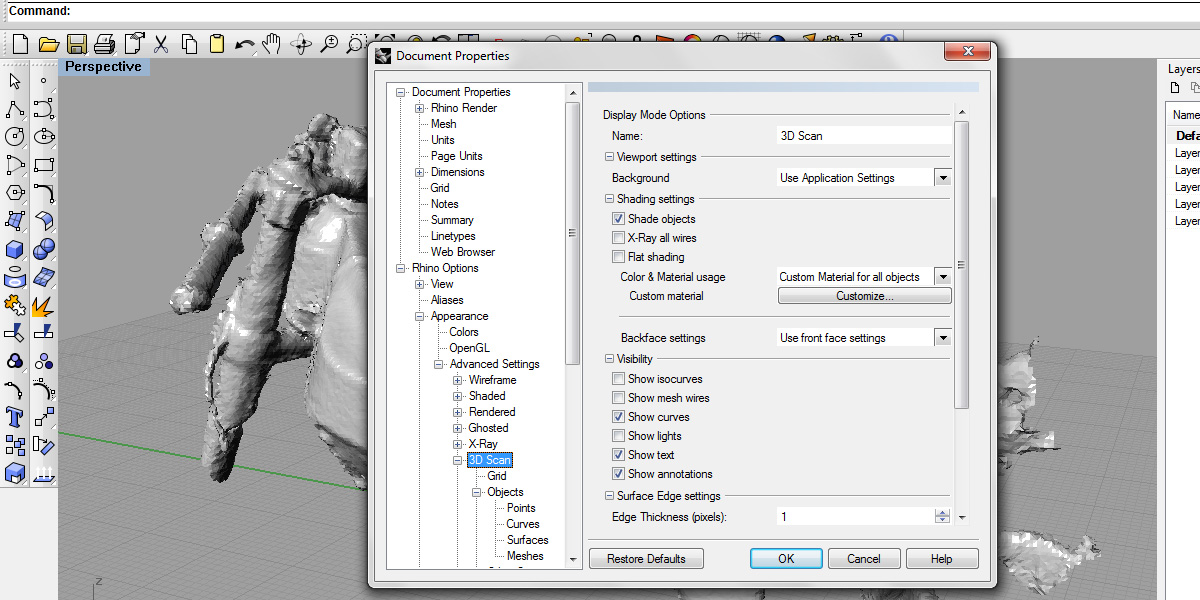Disable the Shade objects checkbox

click(618, 219)
